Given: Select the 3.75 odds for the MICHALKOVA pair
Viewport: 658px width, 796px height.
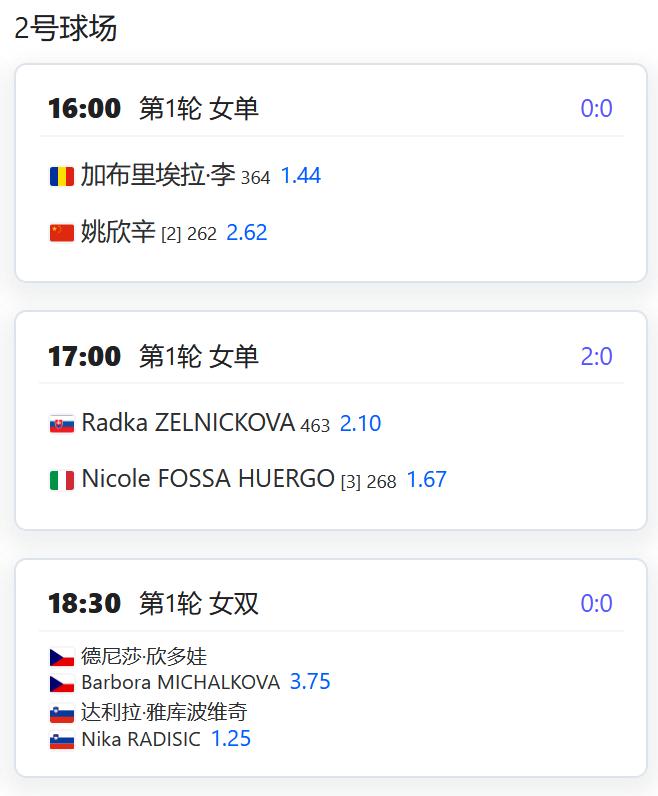Looking at the screenshot, I should [310, 681].
